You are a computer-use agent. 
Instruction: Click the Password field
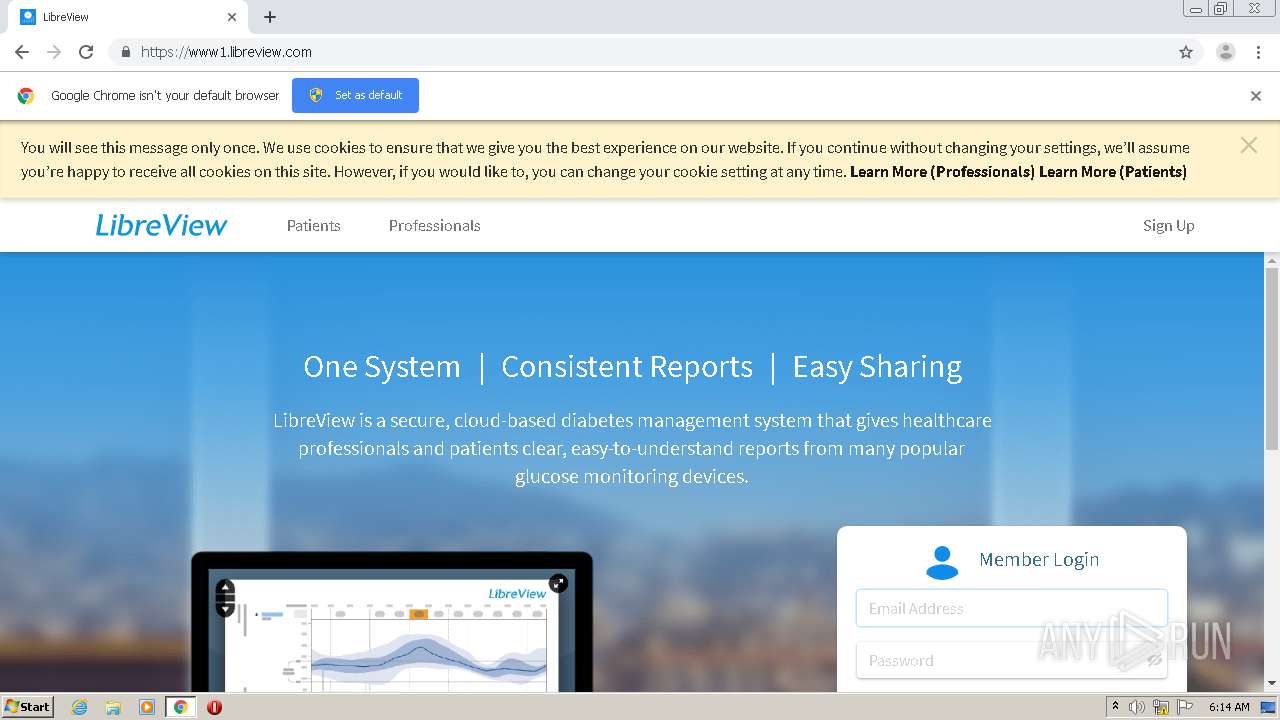coord(1012,660)
